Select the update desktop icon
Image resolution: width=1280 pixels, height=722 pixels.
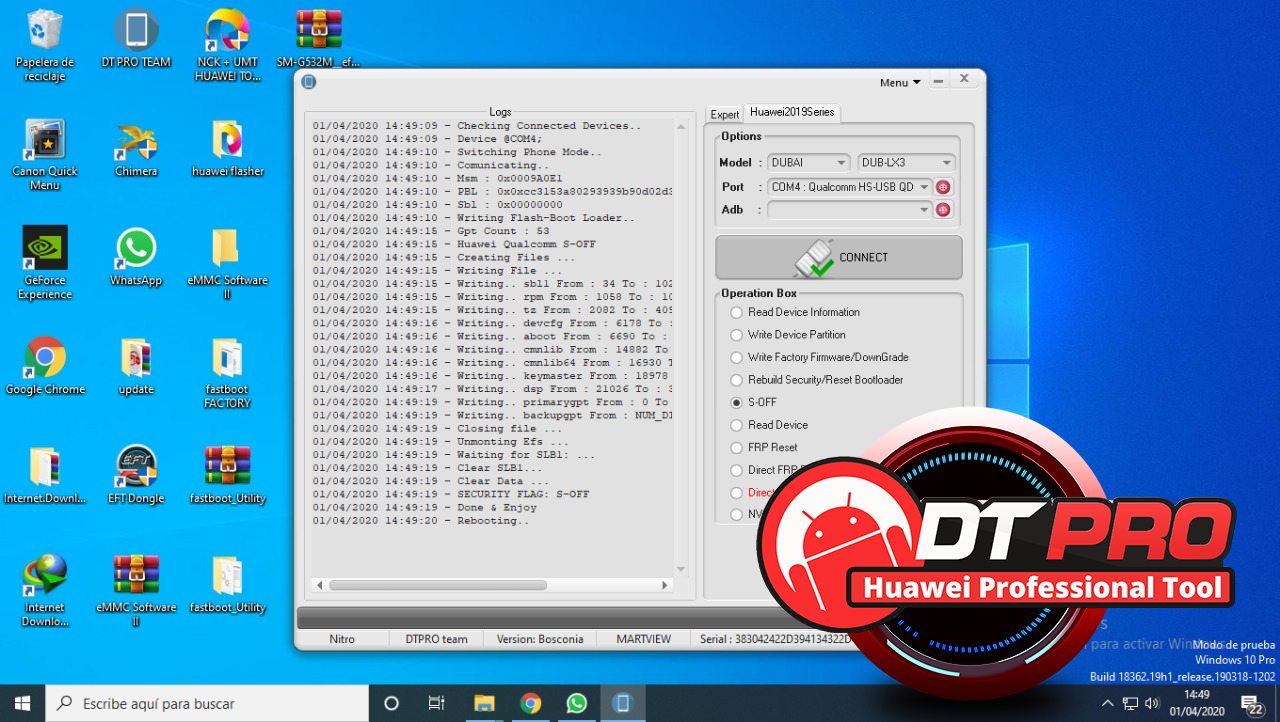(136, 366)
